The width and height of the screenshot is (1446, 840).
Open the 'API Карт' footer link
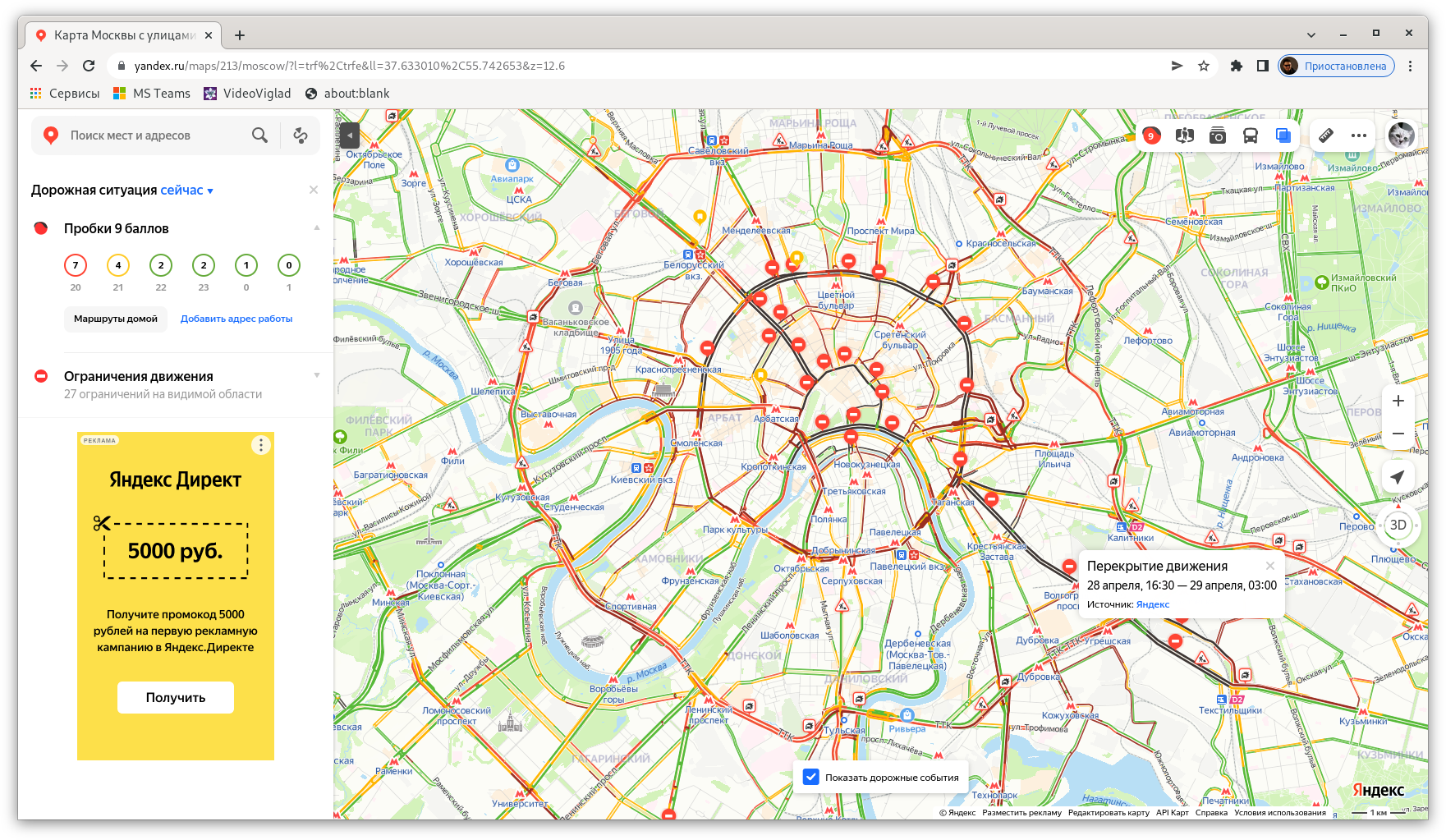tap(1173, 813)
